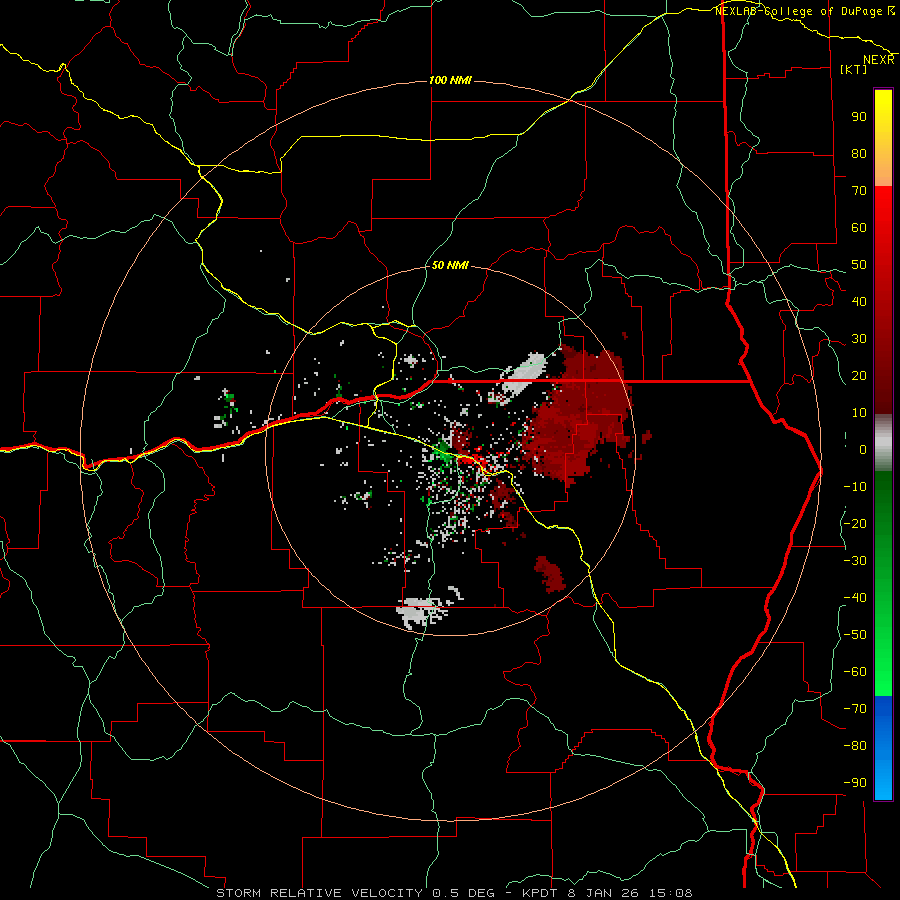This screenshot has width=900, height=900.
Task: Click the blue bottom segment of the velocity color bar
Action: (x=883, y=748)
